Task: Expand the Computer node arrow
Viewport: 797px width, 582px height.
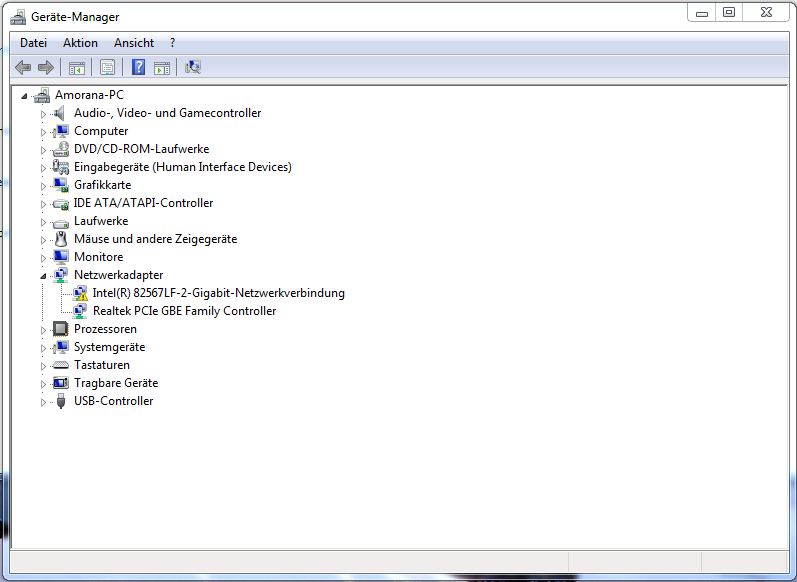Action: (43, 132)
